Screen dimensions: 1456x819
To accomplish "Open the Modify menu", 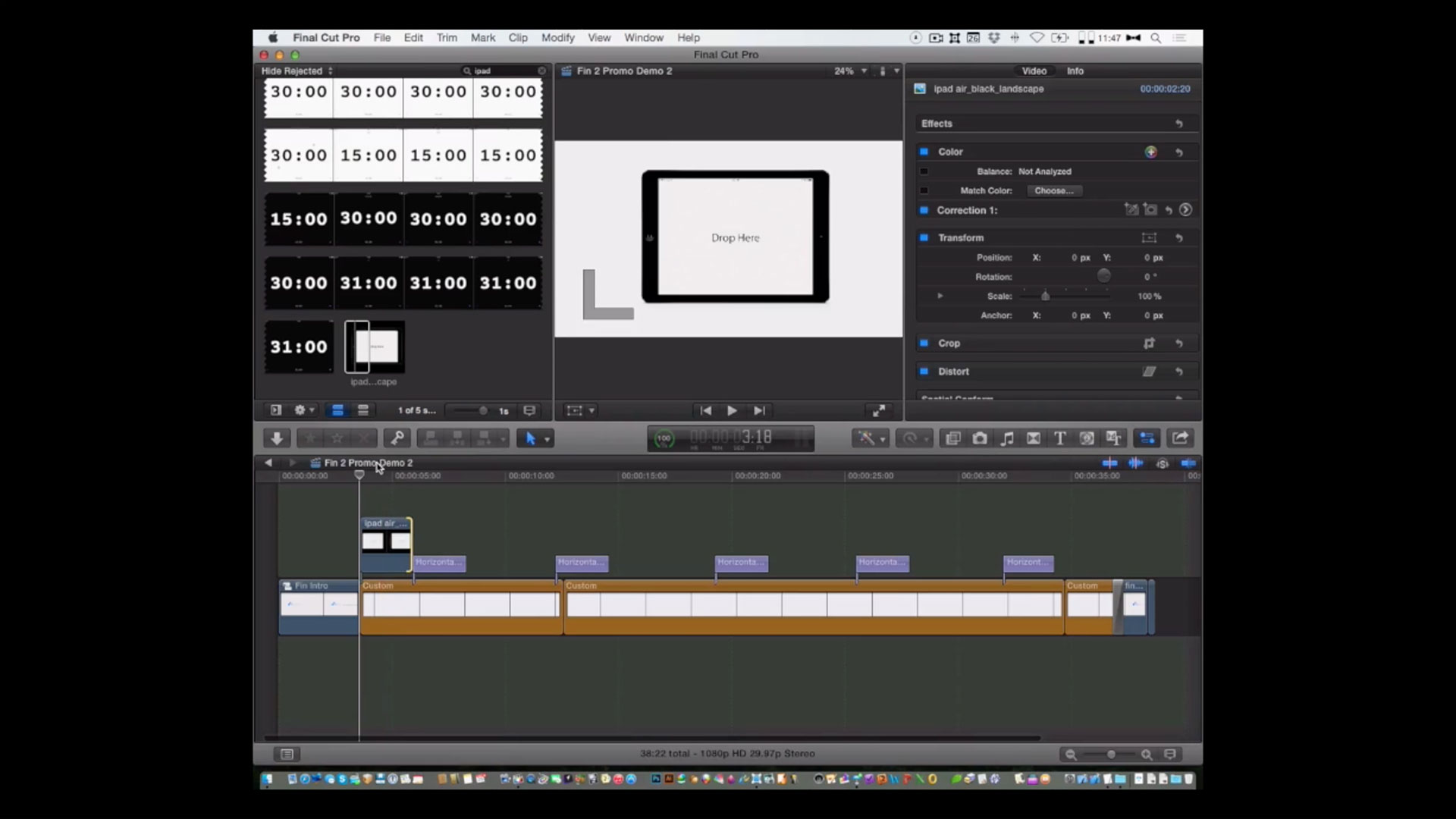I will pyautogui.click(x=558, y=38).
